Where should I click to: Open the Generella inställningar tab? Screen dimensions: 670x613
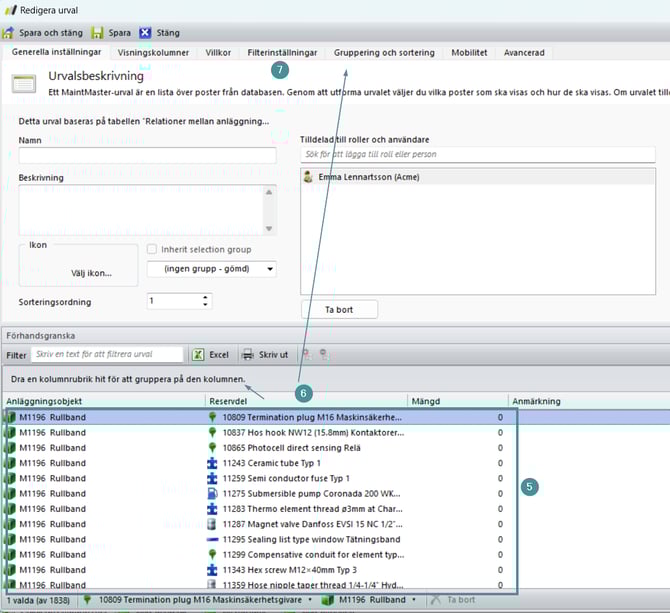pos(56,52)
